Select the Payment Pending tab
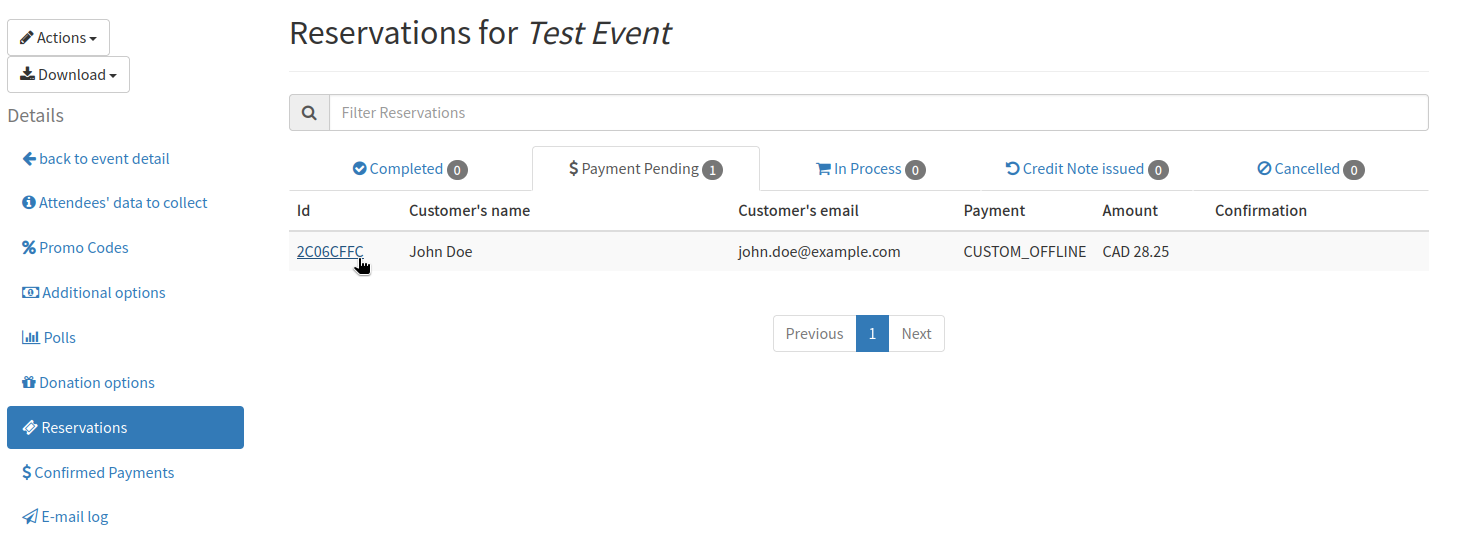Viewport: 1464px width, 545px height. click(x=646, y=169)
